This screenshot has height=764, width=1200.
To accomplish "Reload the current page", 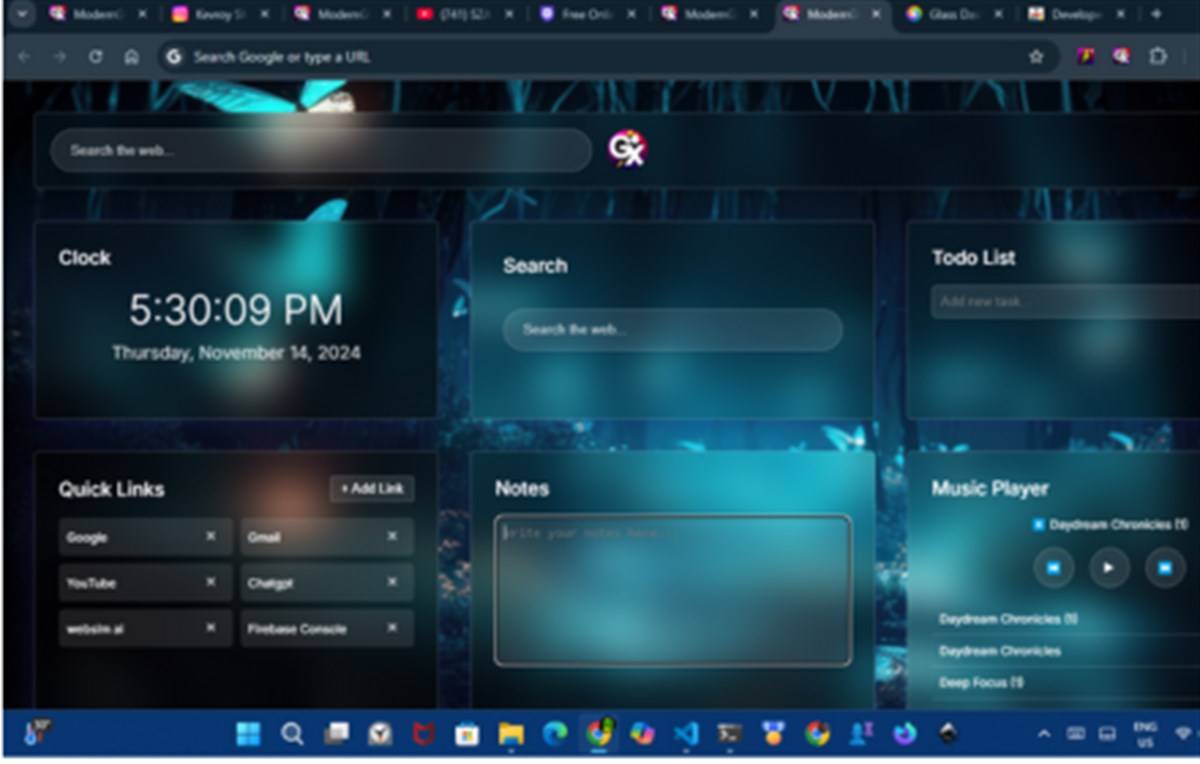I will tap(96, 57).
